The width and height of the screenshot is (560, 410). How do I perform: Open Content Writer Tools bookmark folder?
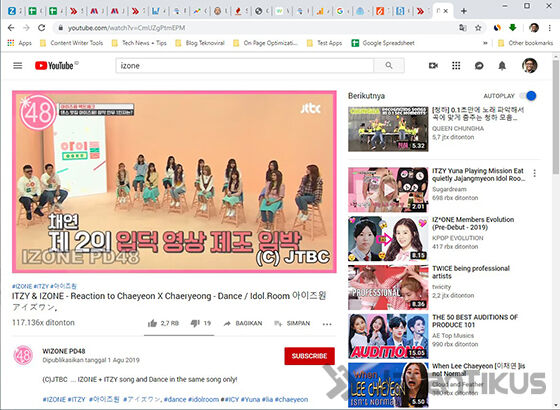[x=71, y=43]
